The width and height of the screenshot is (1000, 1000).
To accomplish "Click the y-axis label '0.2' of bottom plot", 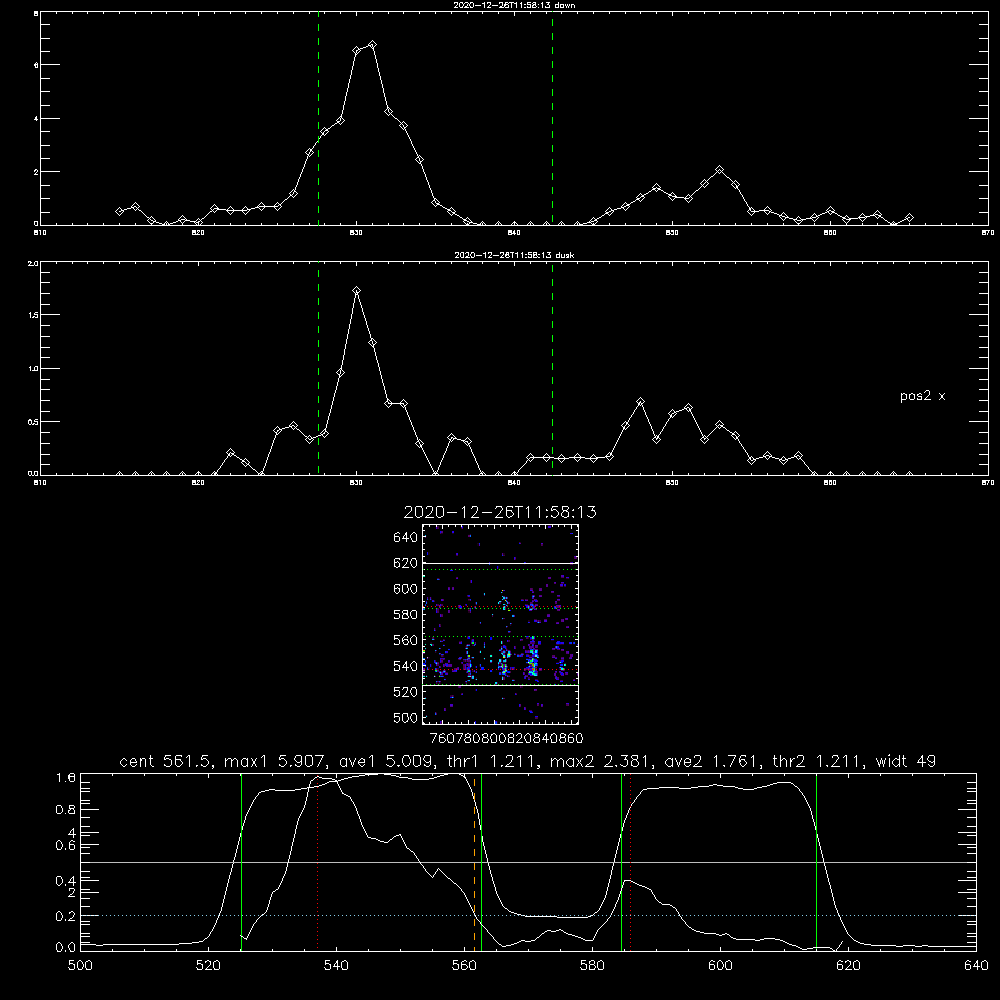I will point(66,916).
